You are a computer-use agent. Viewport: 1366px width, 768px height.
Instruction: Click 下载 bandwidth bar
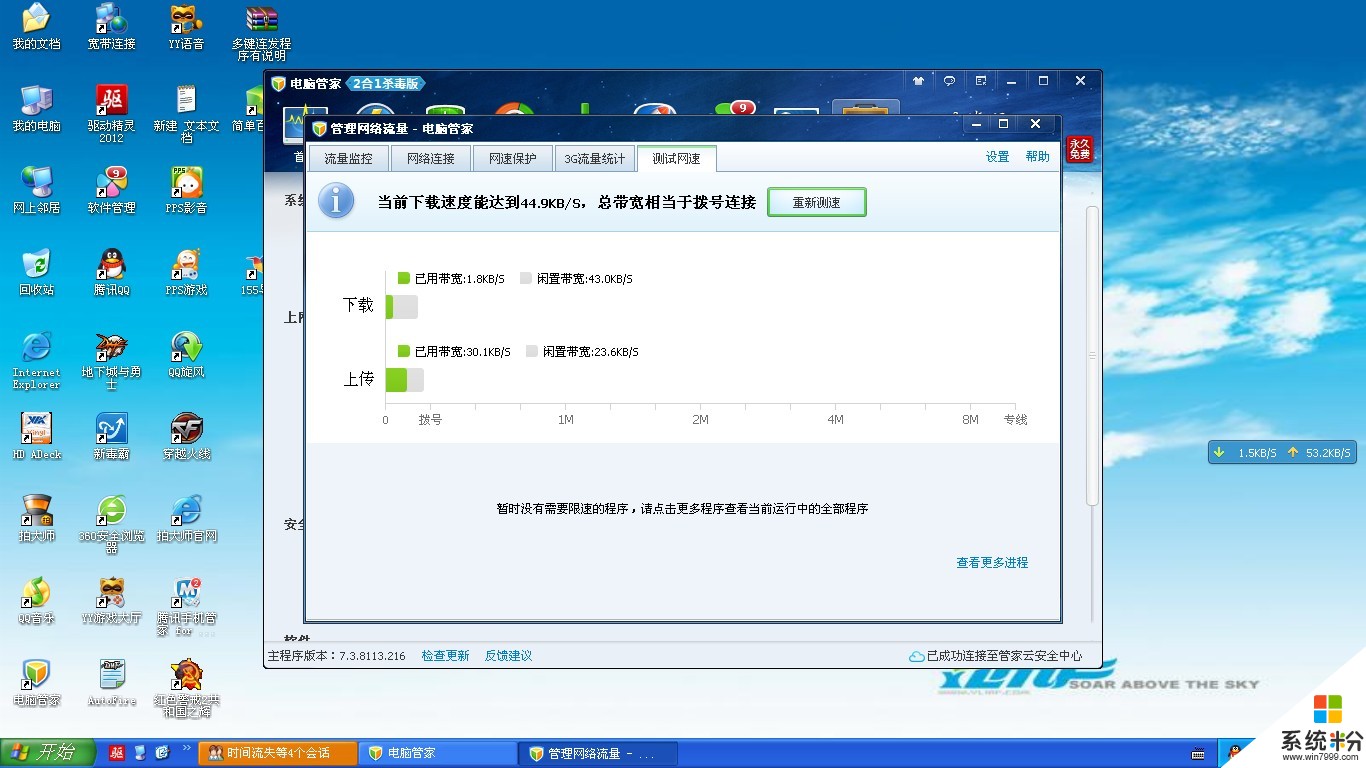[x=402, y=307]
